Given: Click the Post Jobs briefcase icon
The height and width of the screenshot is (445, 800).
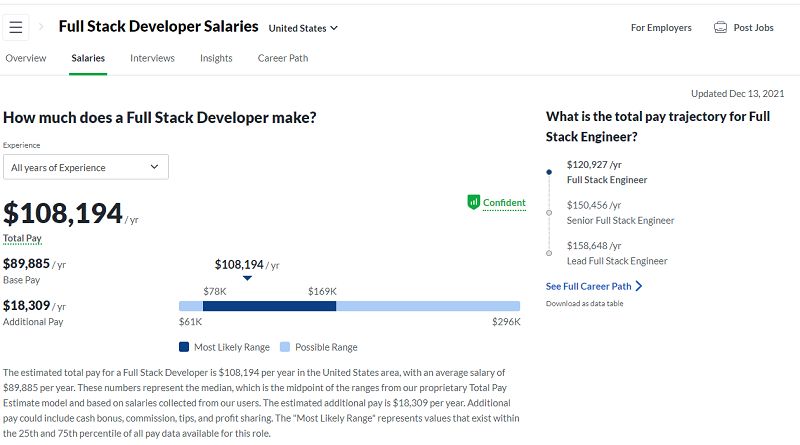Looking at the screenshot, I should tap(720, 28).
